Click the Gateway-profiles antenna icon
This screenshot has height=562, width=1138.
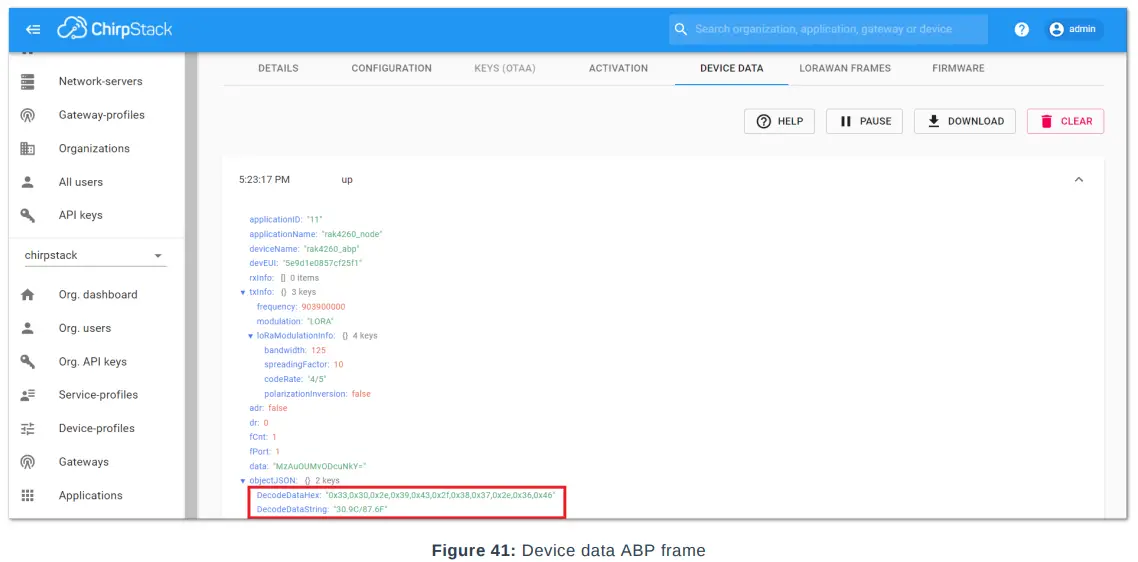pyautogui.click(x=28, y=115)
